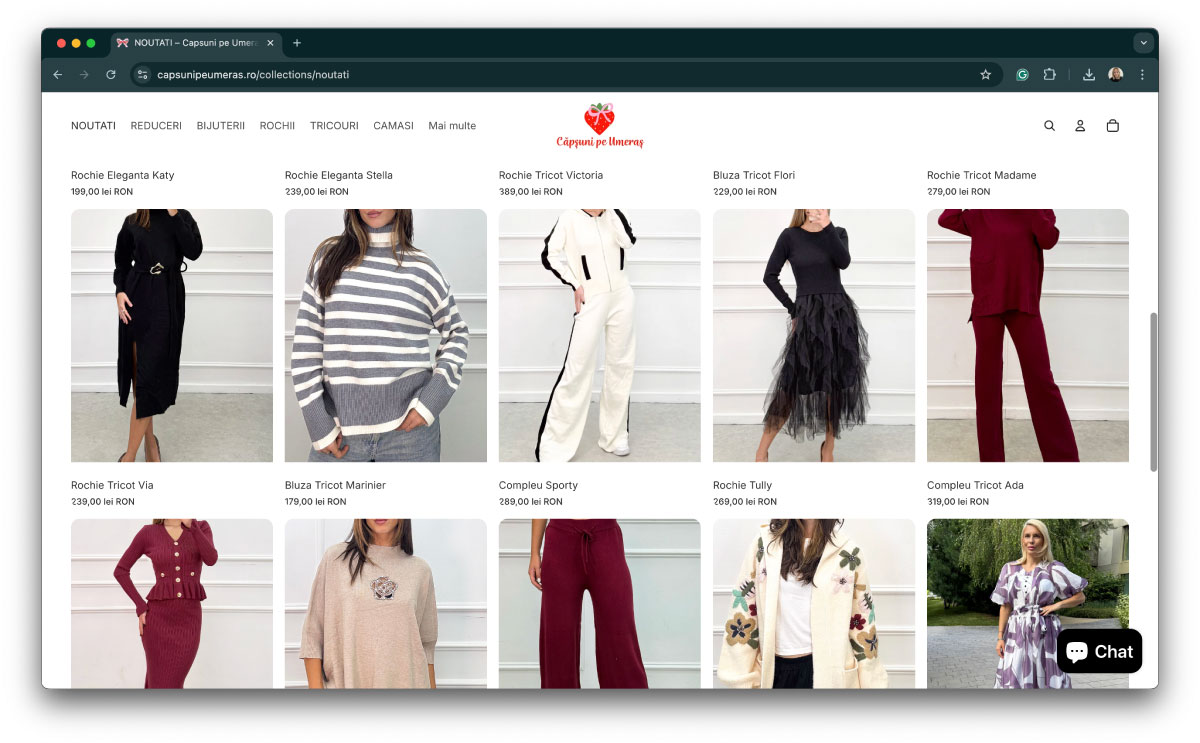Open a new browser tab
Screen dimensions: 1200x743
(297, 43)
